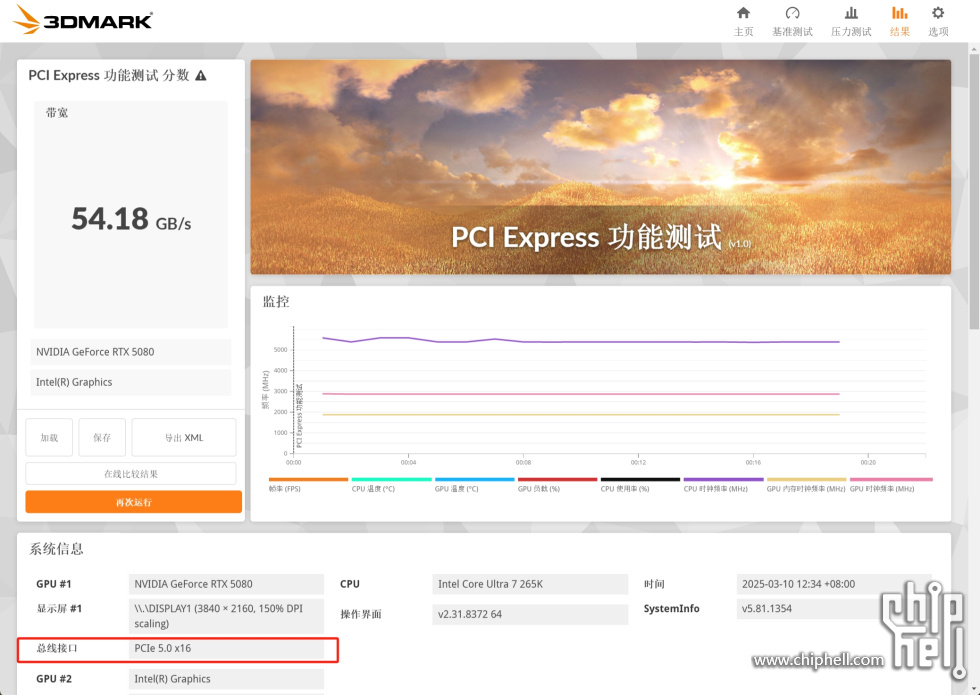Image resolution: width=980 pixels, height=695 pixels.
Task: Toggle the GPU 内存时钟频率 yellow legend
Action: (x=806, y=479)
